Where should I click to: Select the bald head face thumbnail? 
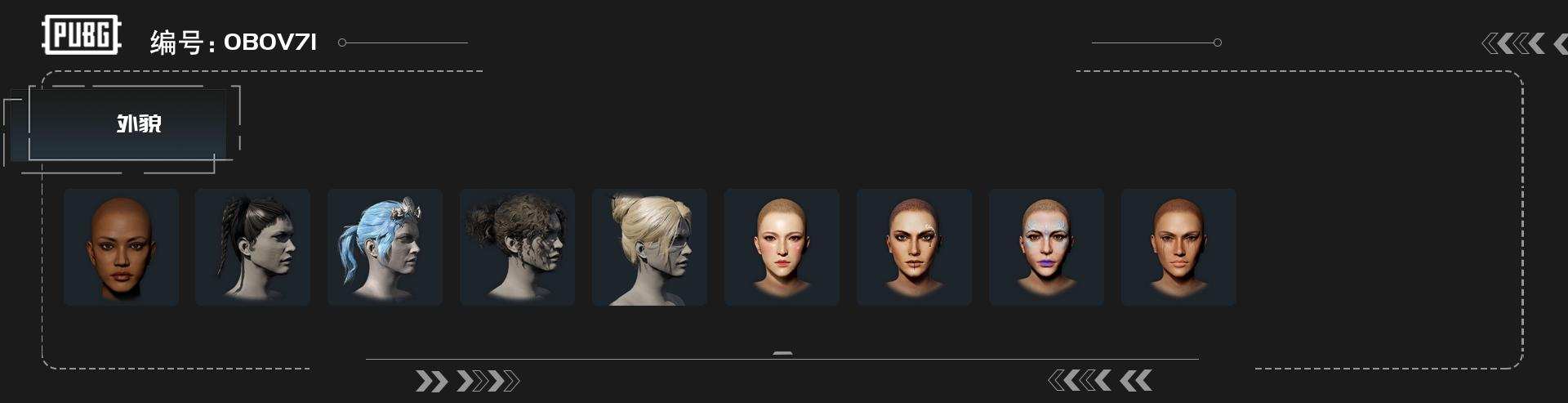[x=121, y=247]
